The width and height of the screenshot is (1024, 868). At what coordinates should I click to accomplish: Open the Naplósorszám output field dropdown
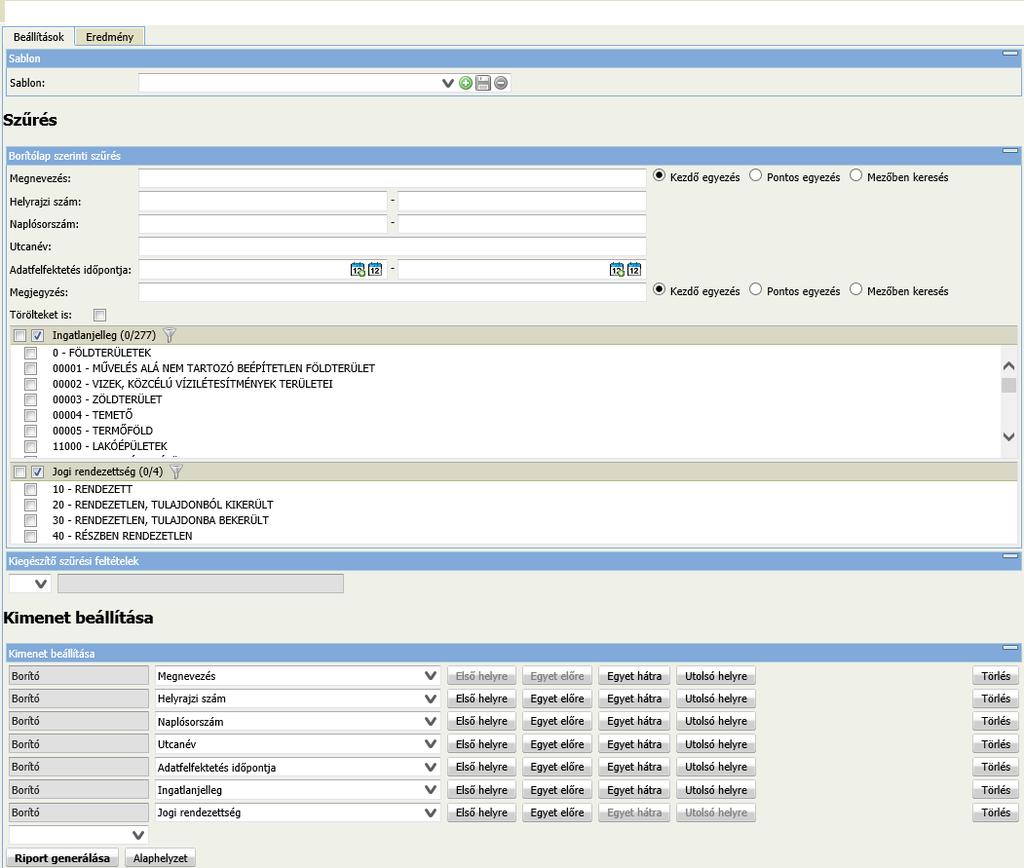point(430,722)
